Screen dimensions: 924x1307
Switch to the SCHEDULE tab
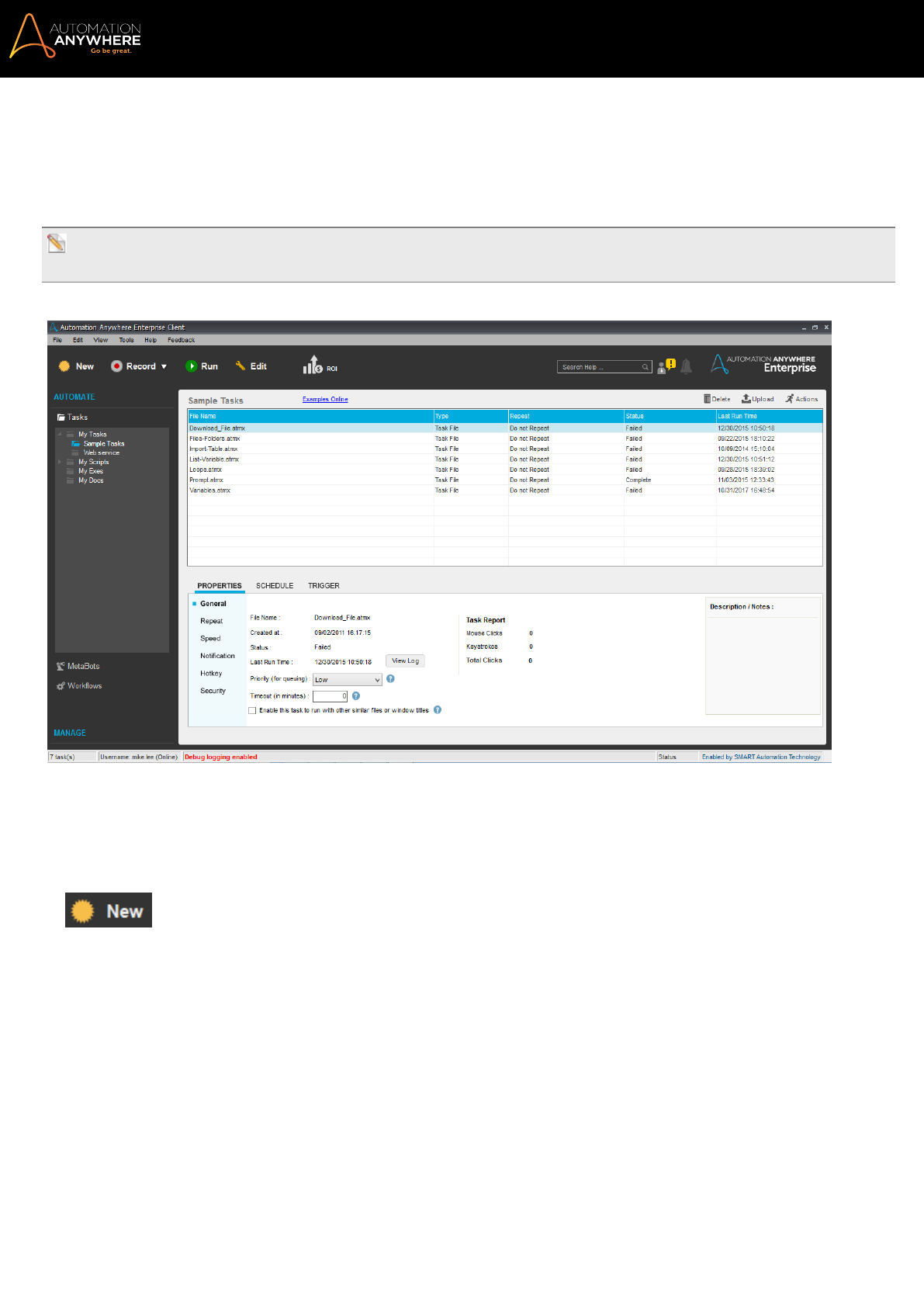click(x=275, y=586)
